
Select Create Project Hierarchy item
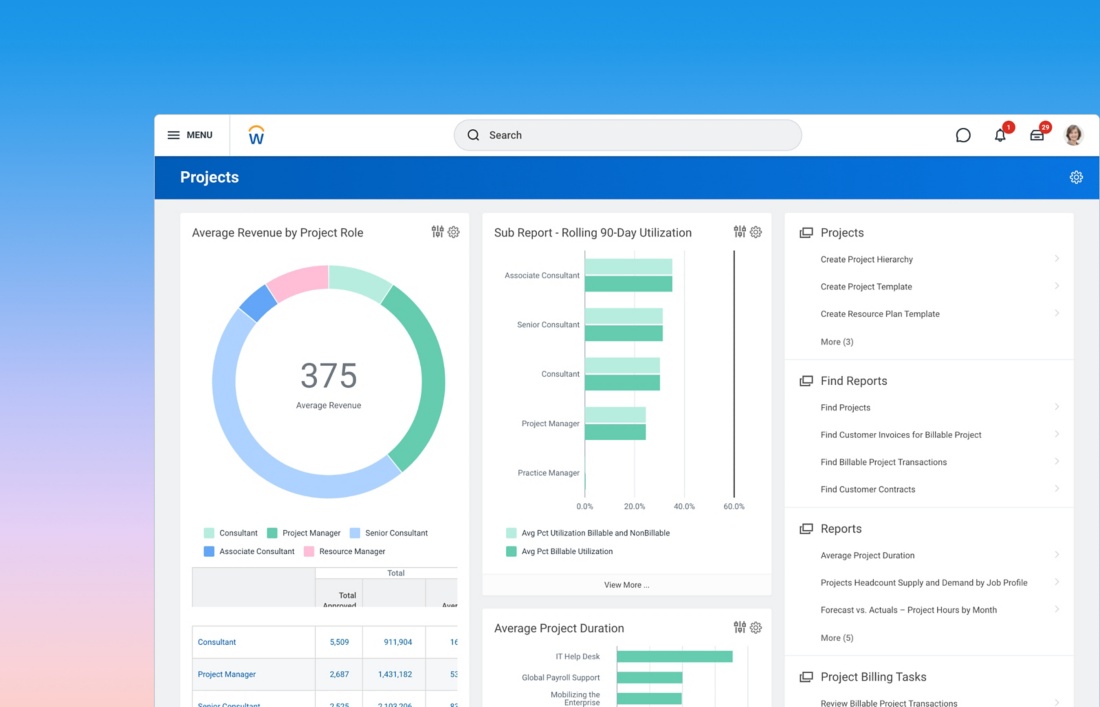866,260
